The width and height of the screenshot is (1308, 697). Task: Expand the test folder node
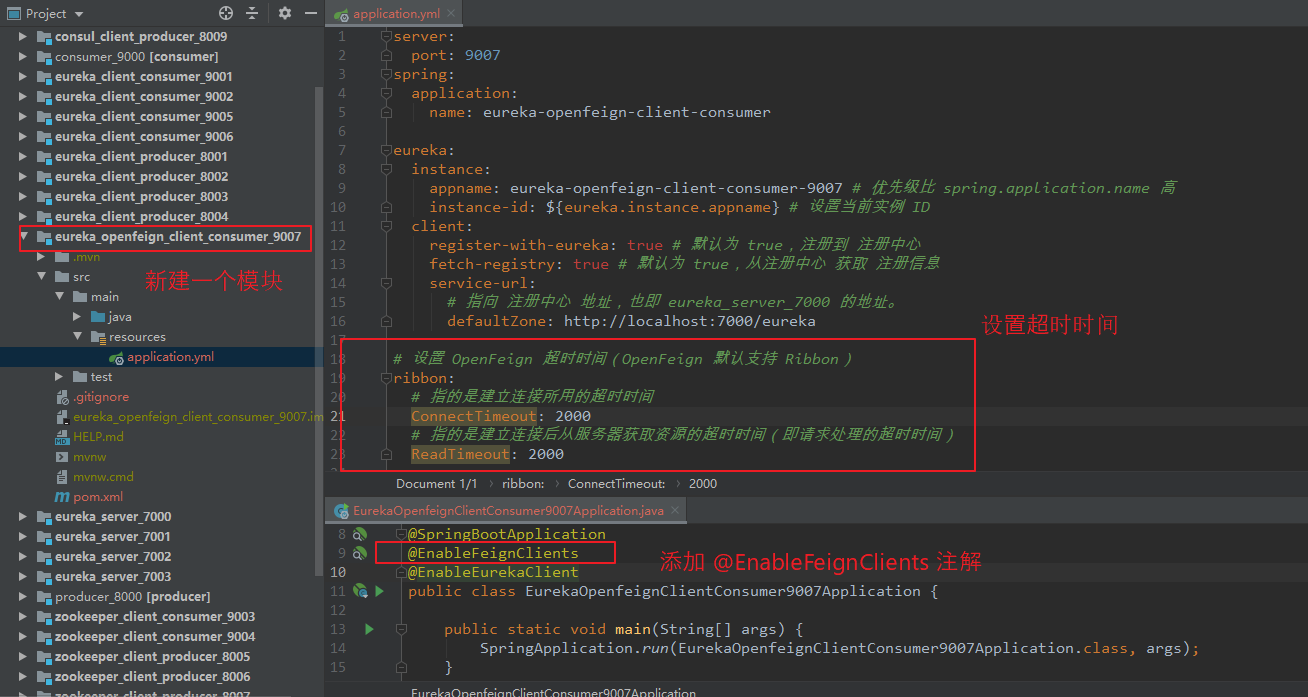click(60, 377)
